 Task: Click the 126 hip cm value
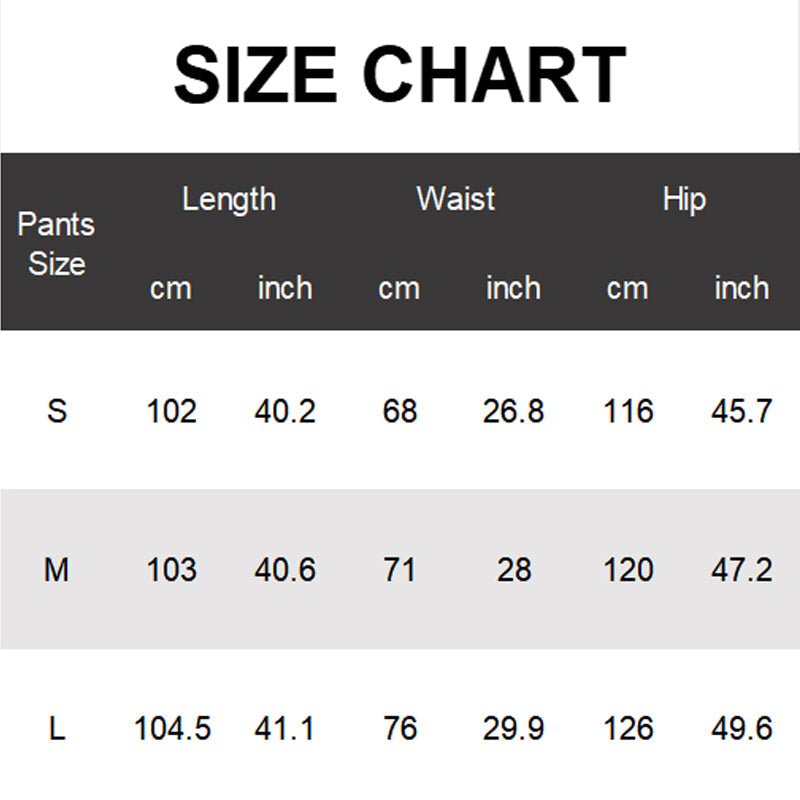point(628,728)
